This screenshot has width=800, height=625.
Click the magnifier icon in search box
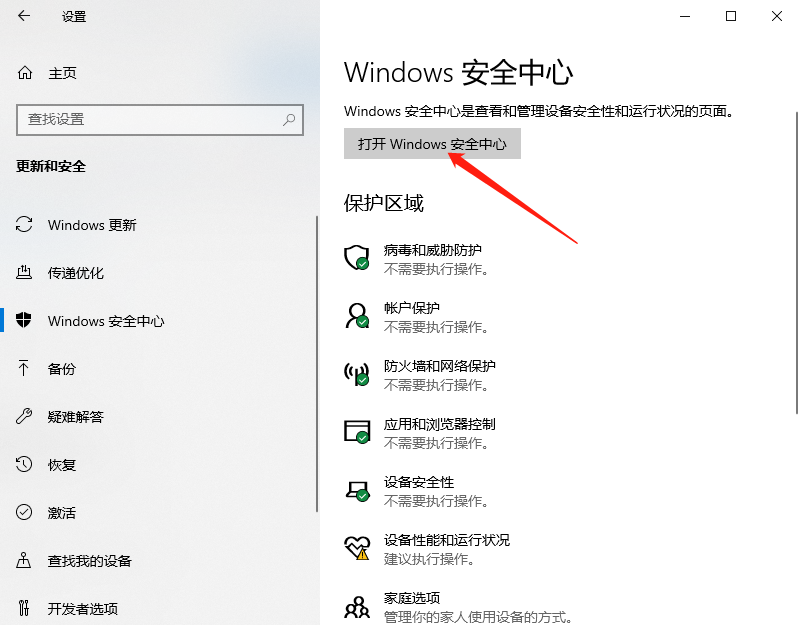tap(289, 120)
